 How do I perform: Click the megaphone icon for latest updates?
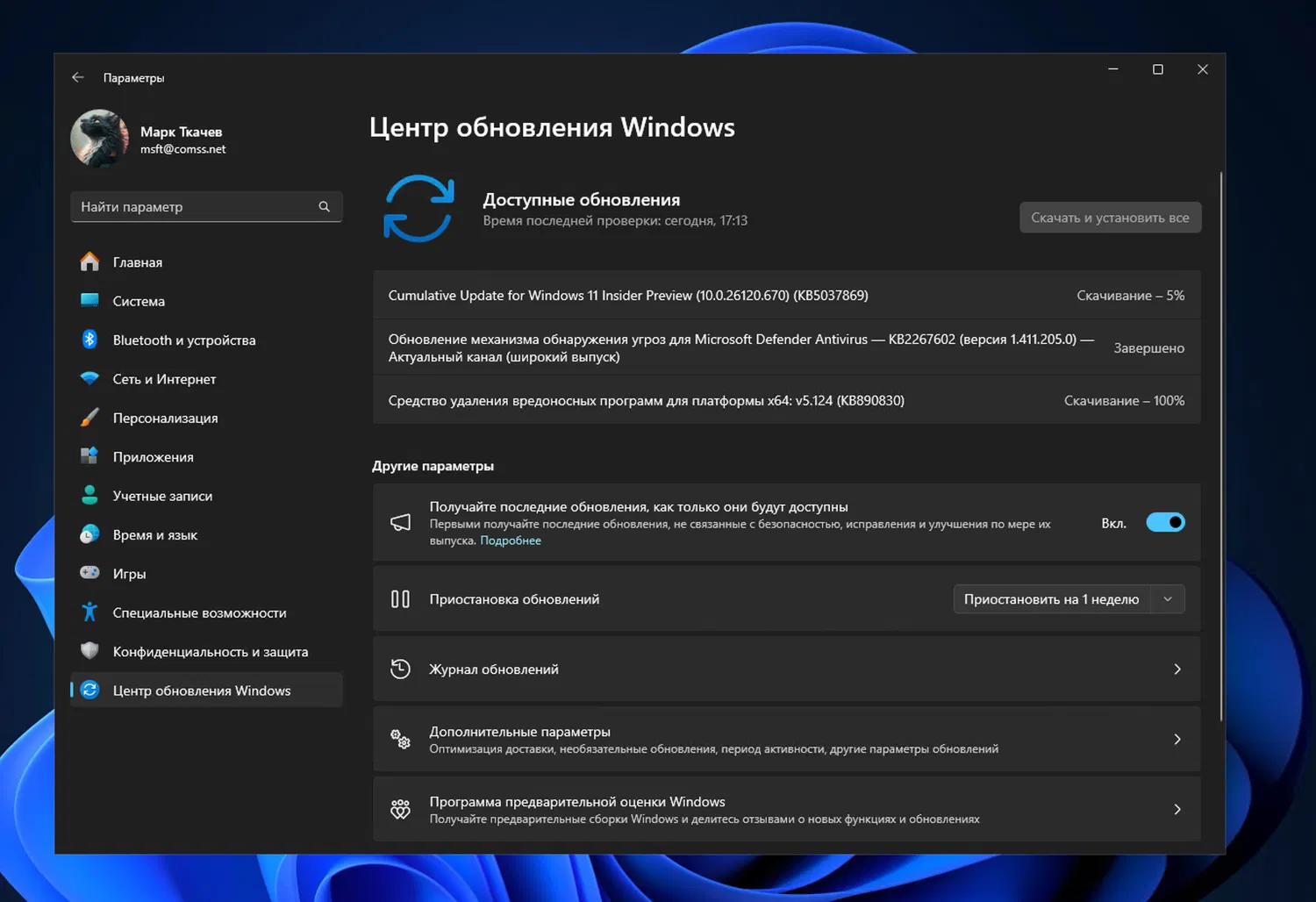pos(400,523)
